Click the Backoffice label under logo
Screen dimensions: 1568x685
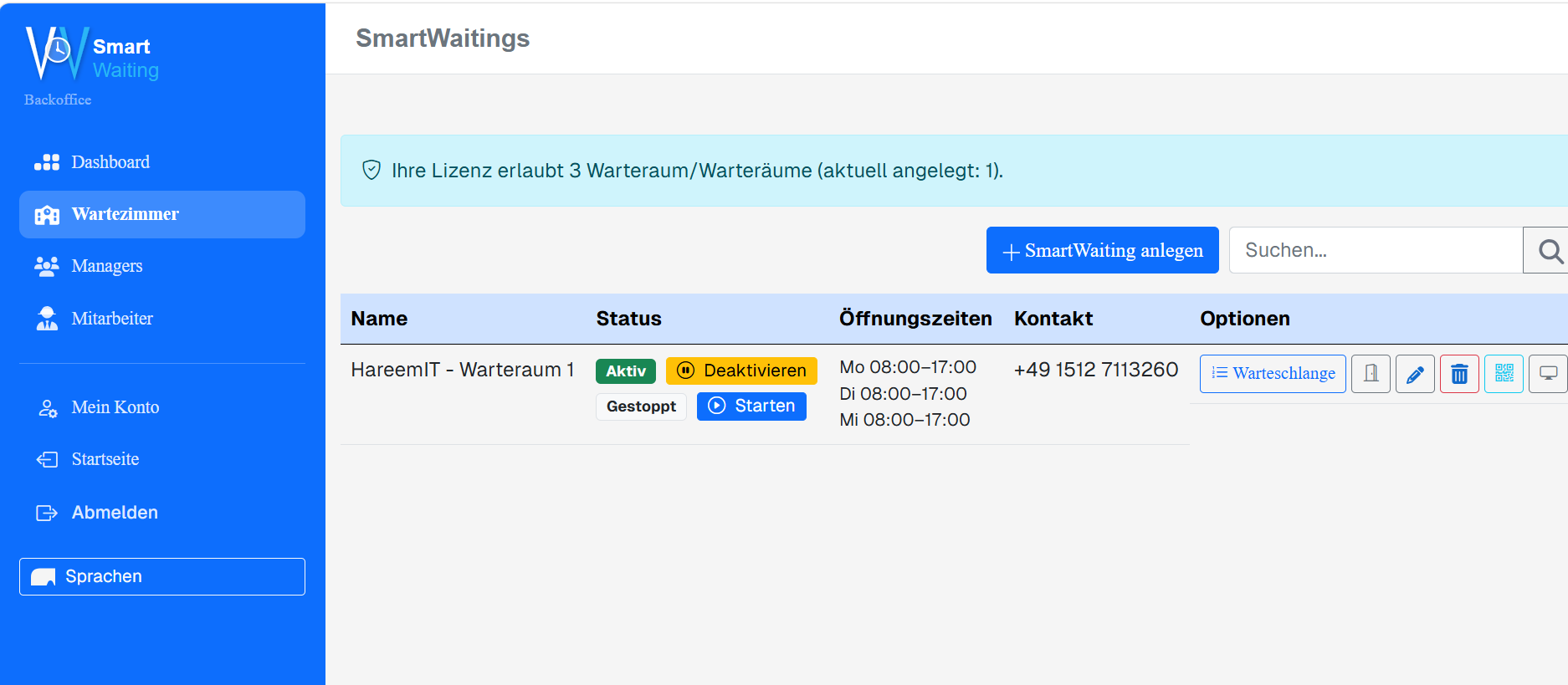(58, 100)
